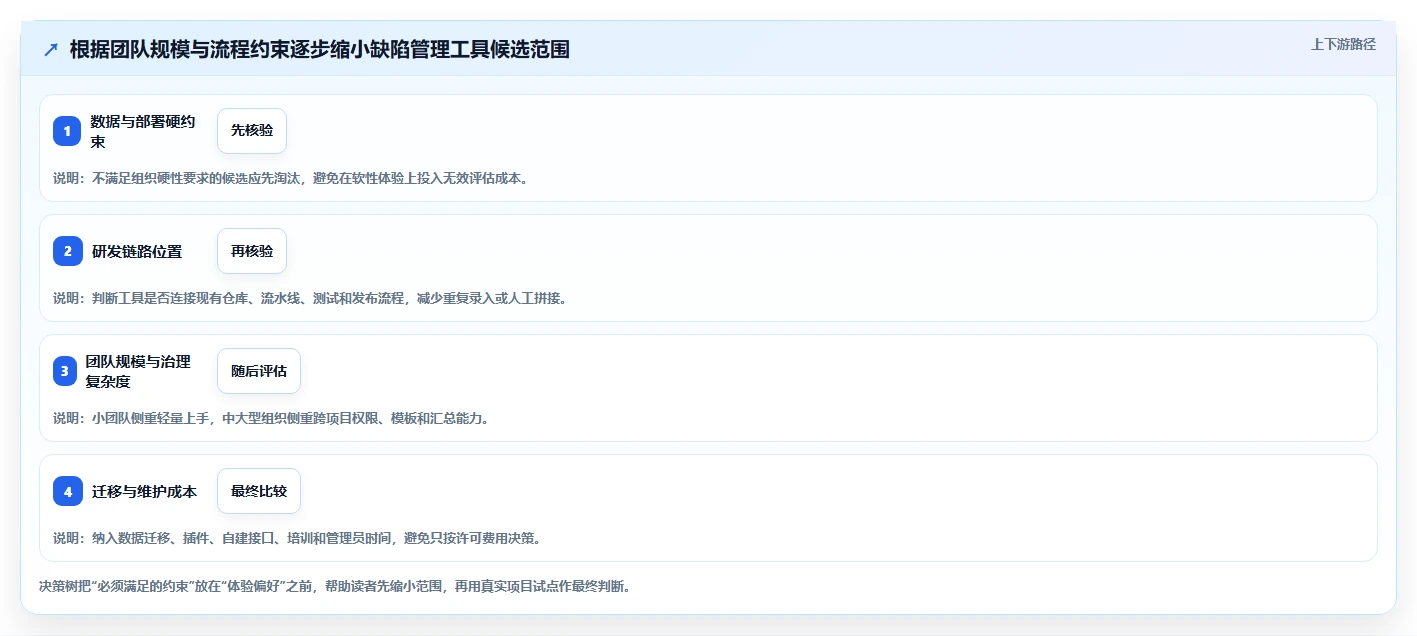The image size is (1417, 636).
Task: Click the 再核验 button
Action: 252,251
